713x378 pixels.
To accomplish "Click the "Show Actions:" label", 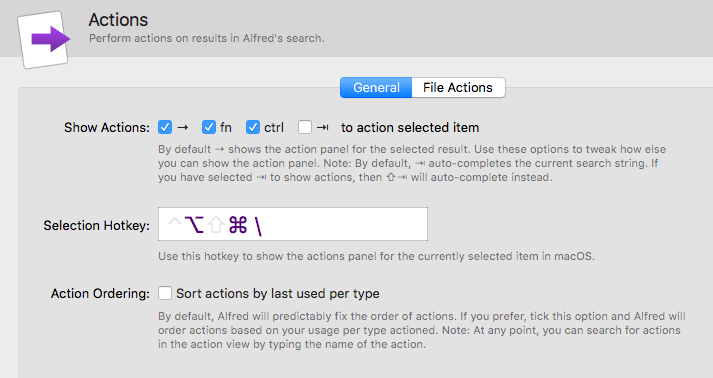I will coord(107,128).
